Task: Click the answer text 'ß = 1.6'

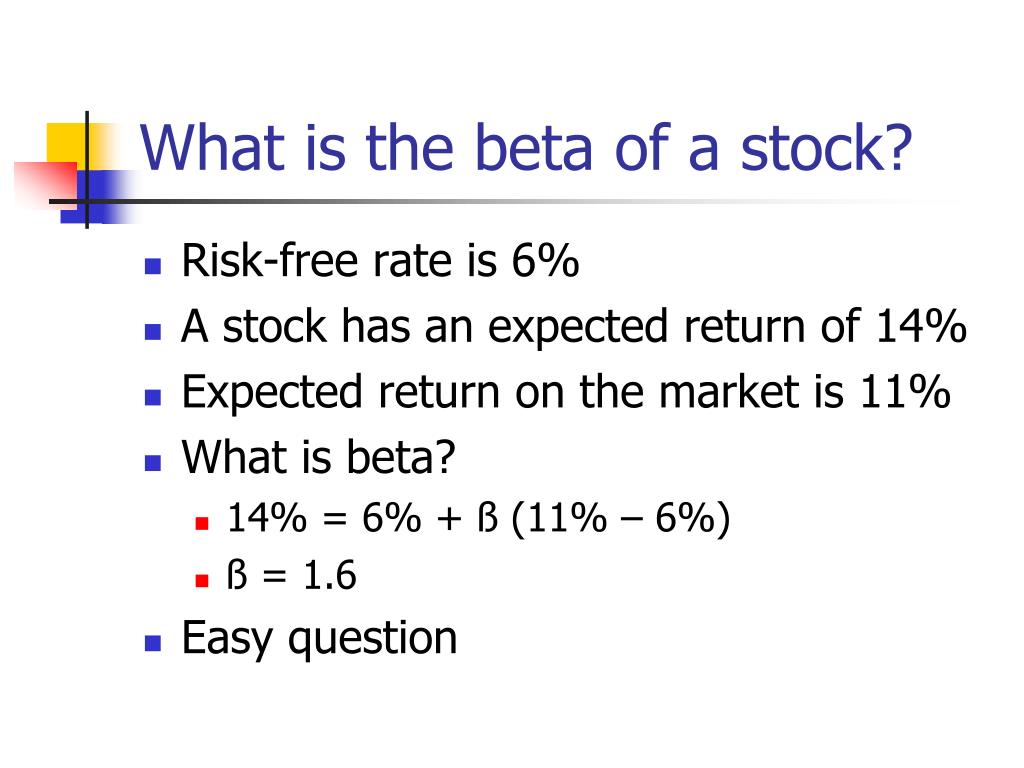Action: (x=291, y=575)
